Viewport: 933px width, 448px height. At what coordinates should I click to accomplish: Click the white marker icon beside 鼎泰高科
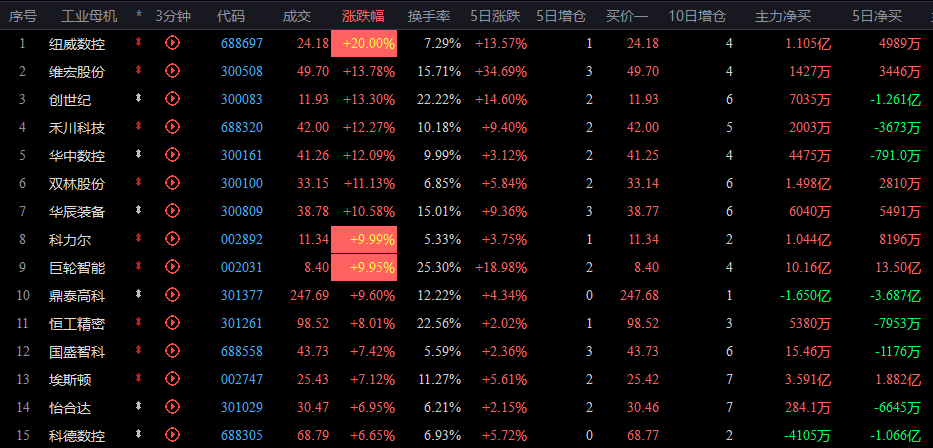(139, 293)
